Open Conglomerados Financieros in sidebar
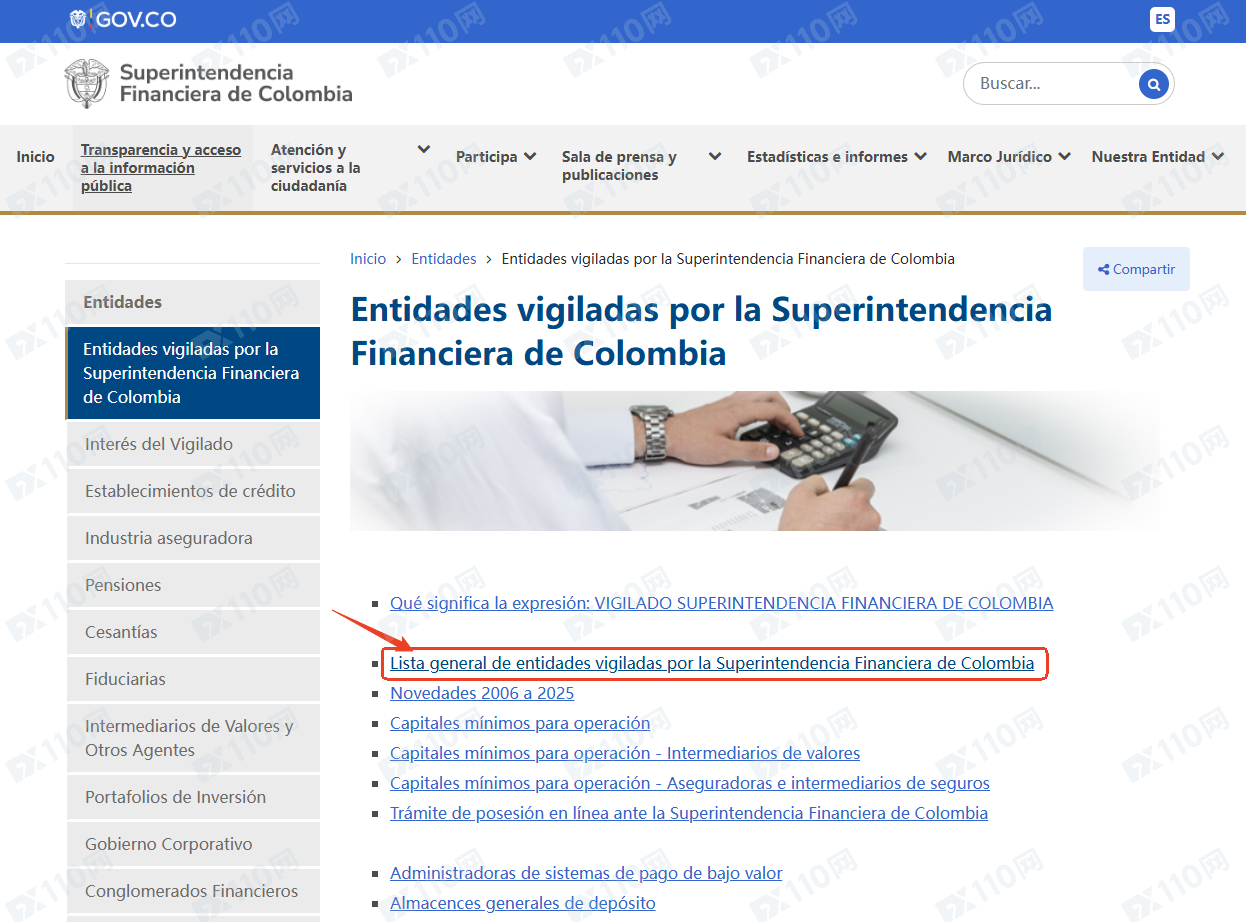Viewport: 1246px width, 922px height. pyautogui.click(x=193, y=891)
